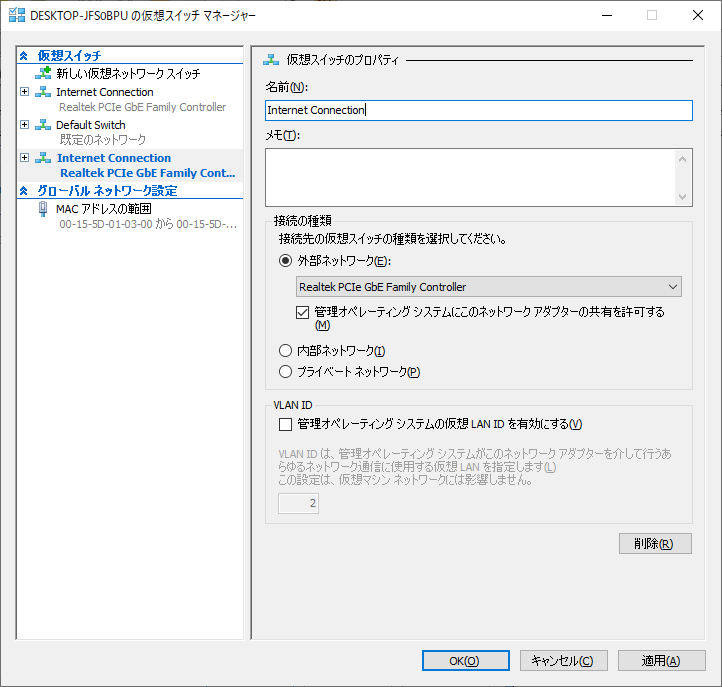Image resolution: width=722 pixels, height=687 pixels.
Task: Select 新しい仮想ネットワーク スイッチ in the tree
Action: (128, 73)
